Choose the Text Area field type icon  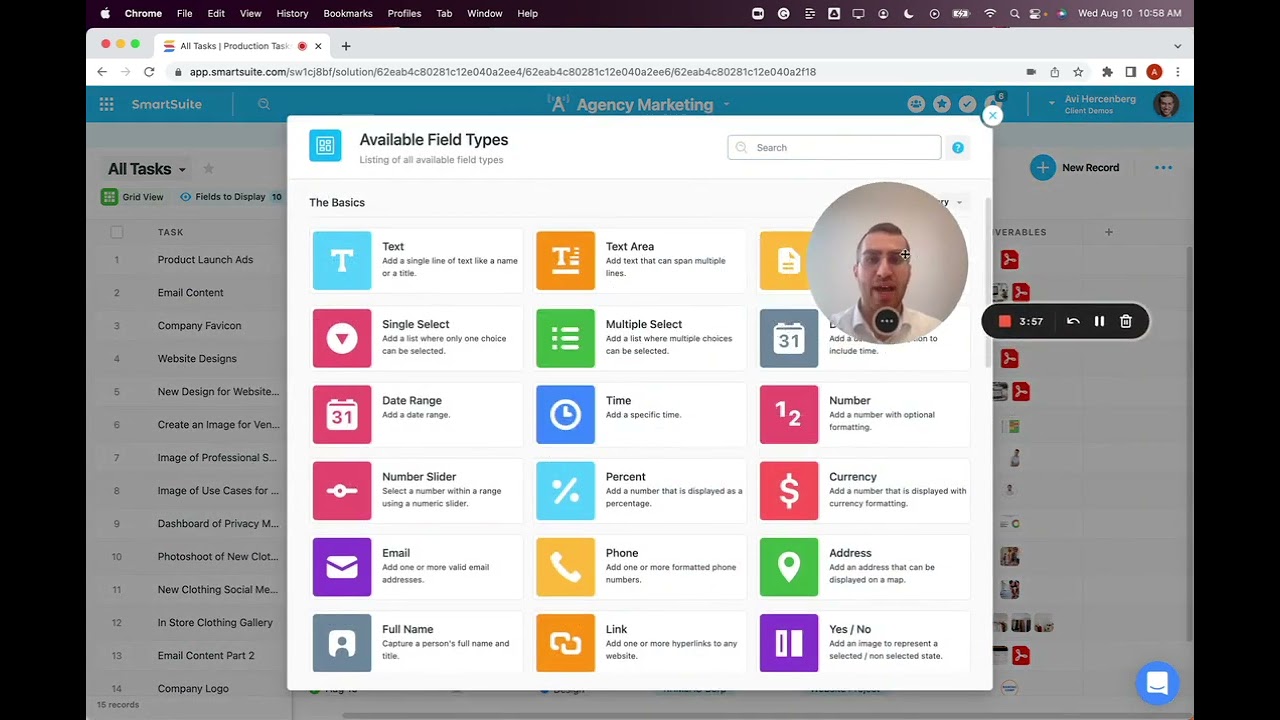tap(565, 261)
